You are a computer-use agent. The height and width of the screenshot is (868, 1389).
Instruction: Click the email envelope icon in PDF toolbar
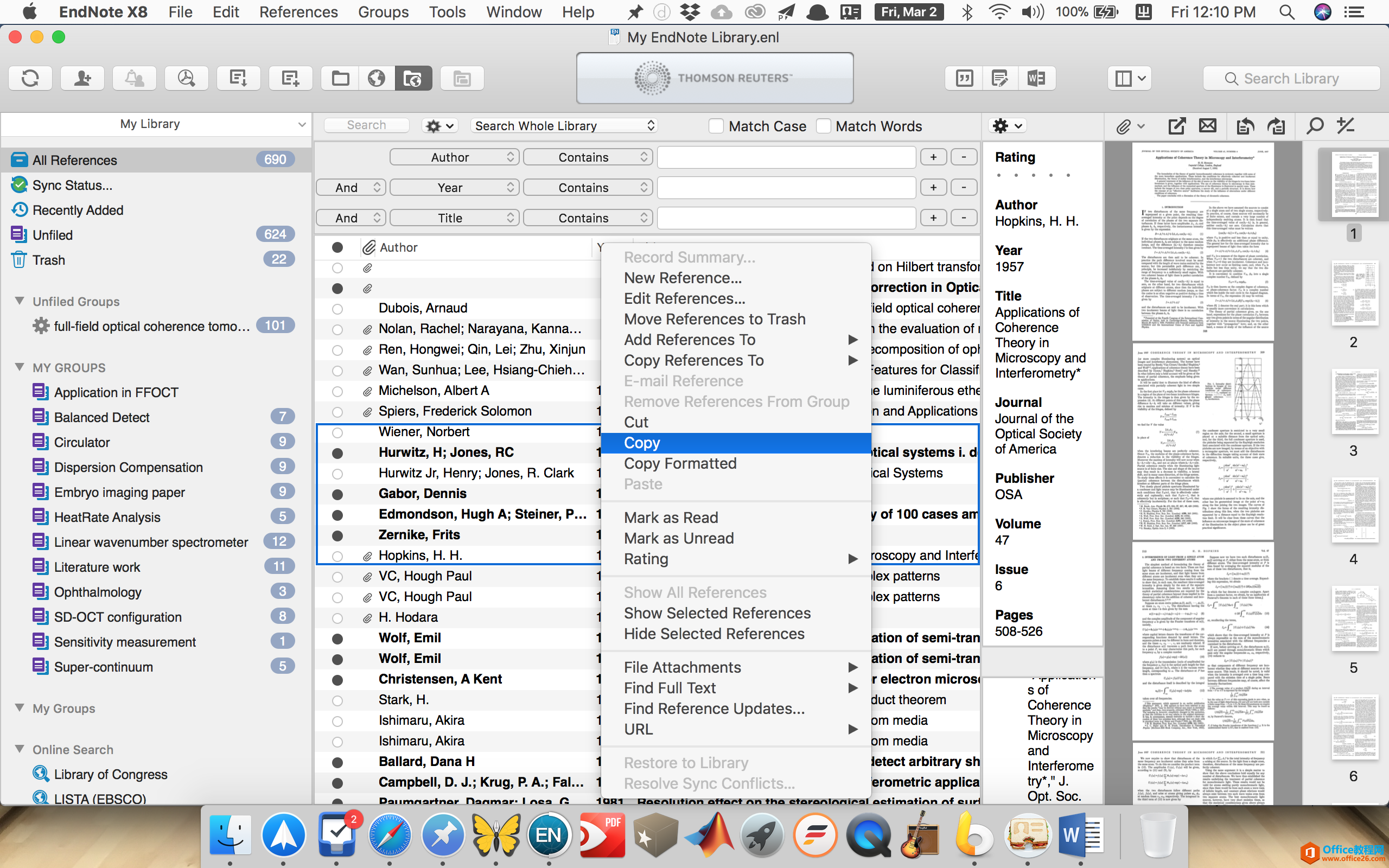point(1208,126)
